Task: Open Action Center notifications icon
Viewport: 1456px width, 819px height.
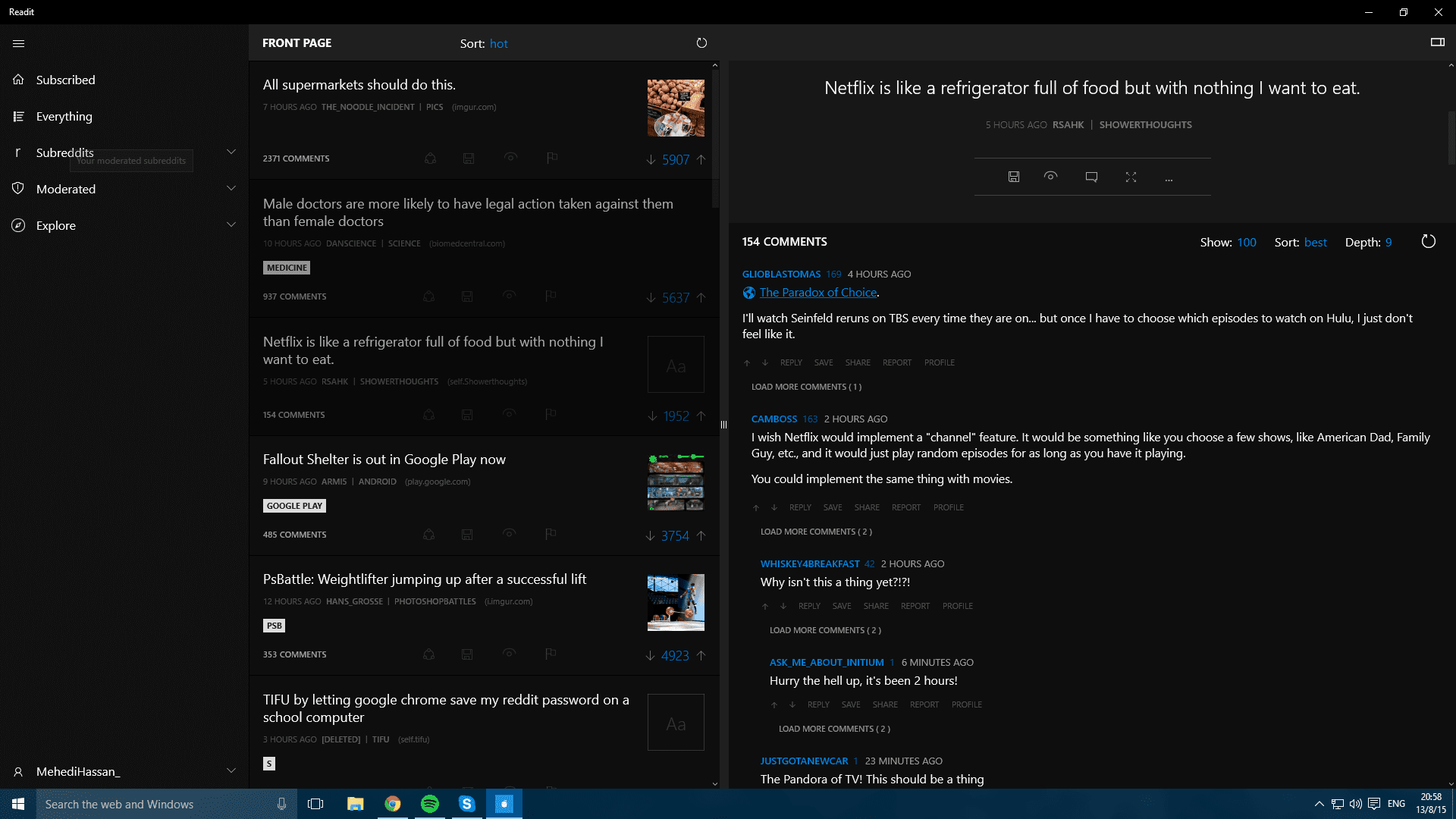Action: [1374, 804]
